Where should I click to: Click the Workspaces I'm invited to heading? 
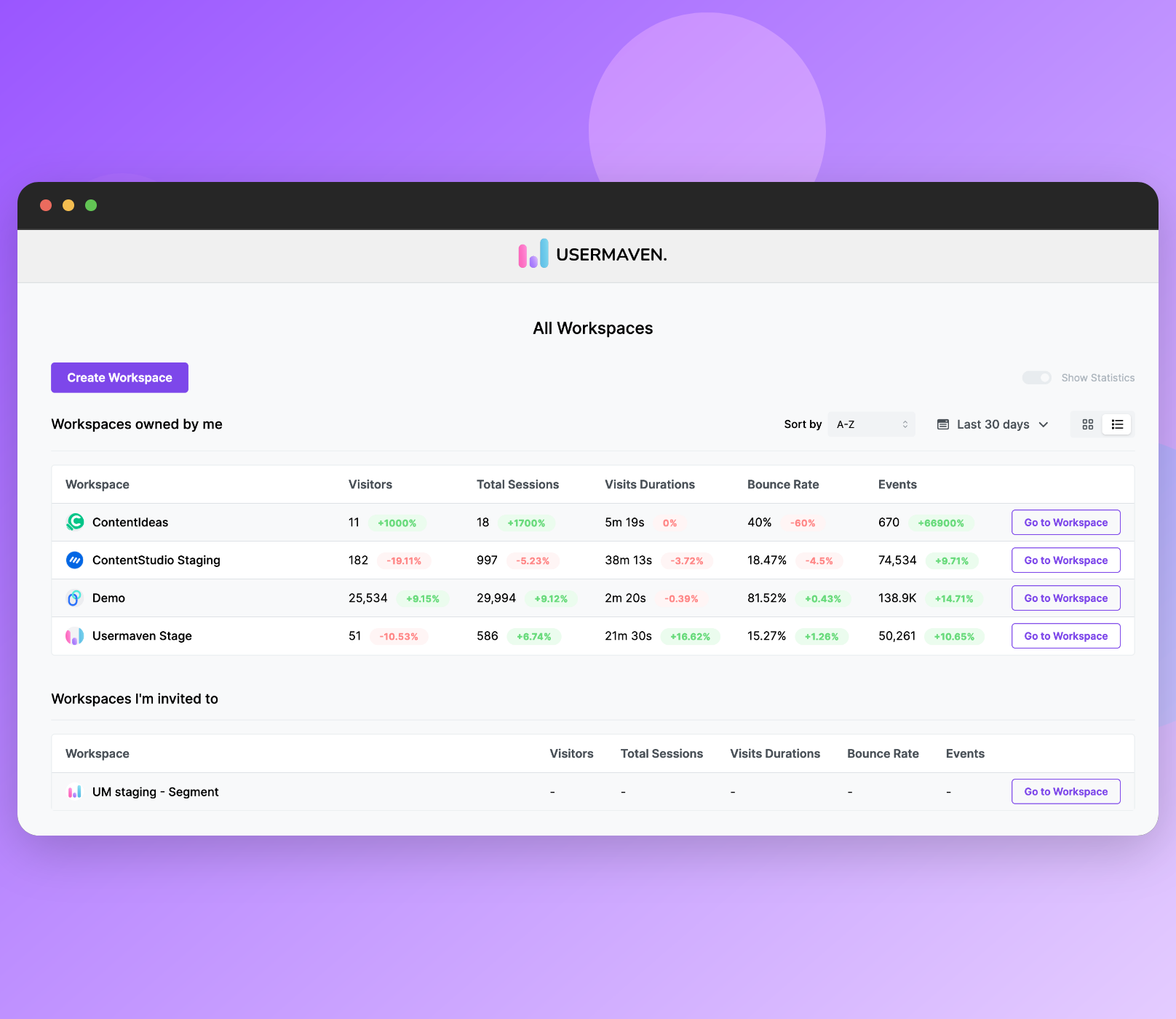pos(135,699)
